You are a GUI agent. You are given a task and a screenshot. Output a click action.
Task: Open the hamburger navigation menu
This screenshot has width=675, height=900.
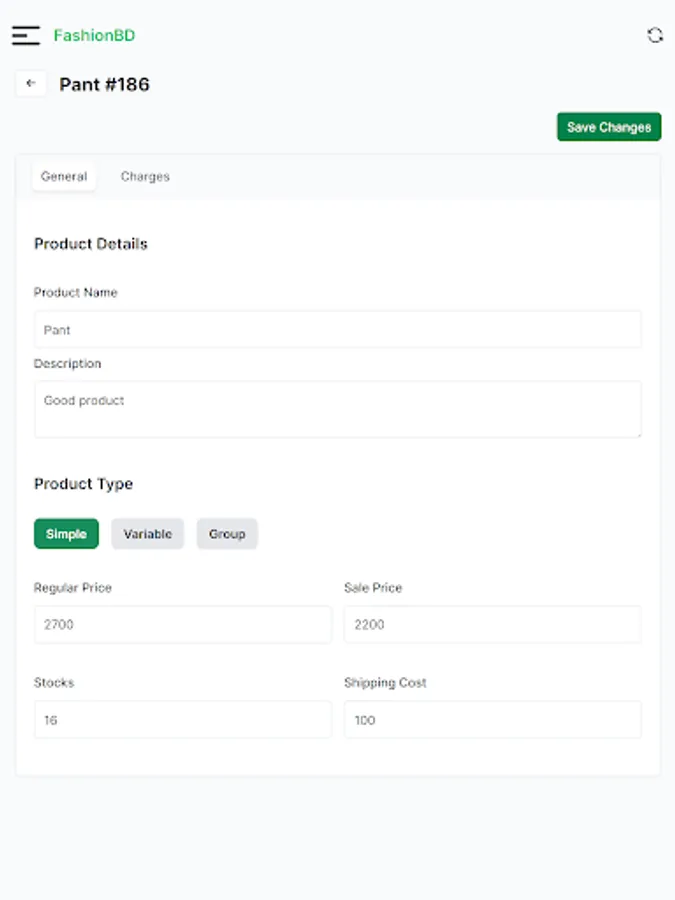click(x=26, y=36)
